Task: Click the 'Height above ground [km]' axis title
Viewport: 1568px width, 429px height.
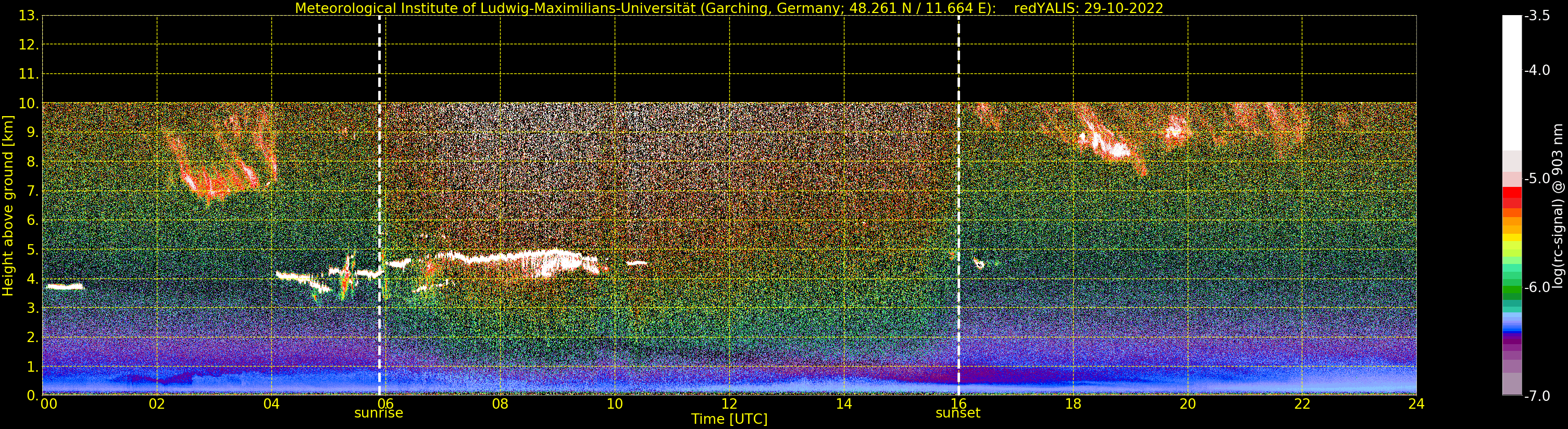Action: [8, 206]
